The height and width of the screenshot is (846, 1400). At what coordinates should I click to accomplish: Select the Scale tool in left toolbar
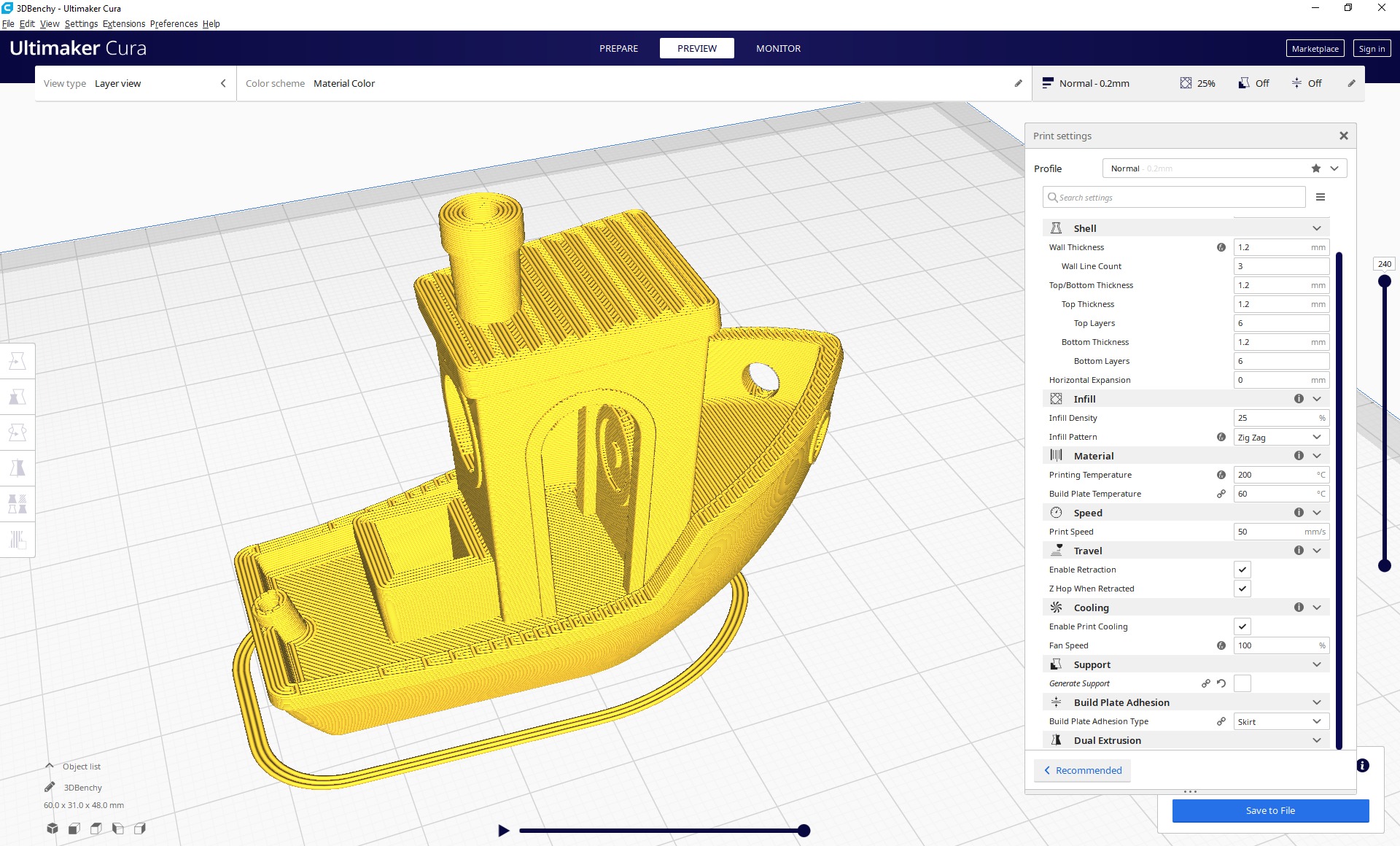(17, 397)
